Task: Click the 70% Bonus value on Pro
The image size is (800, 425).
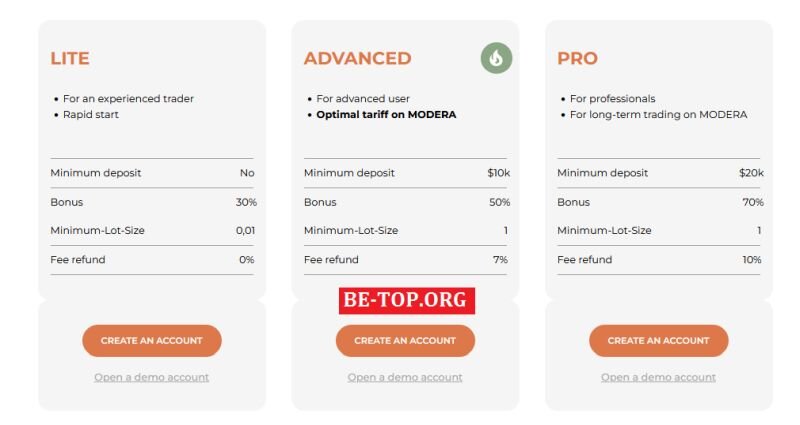Action: [753, 202]
